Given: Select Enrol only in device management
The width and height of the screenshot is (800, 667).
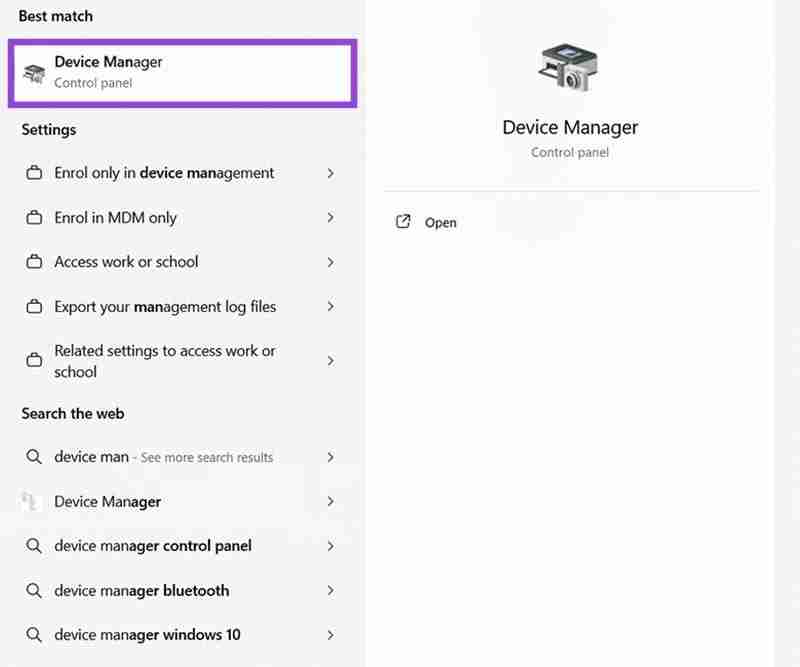Looking at the screenshot, I should pyautogui.click(x=183, y=173).
